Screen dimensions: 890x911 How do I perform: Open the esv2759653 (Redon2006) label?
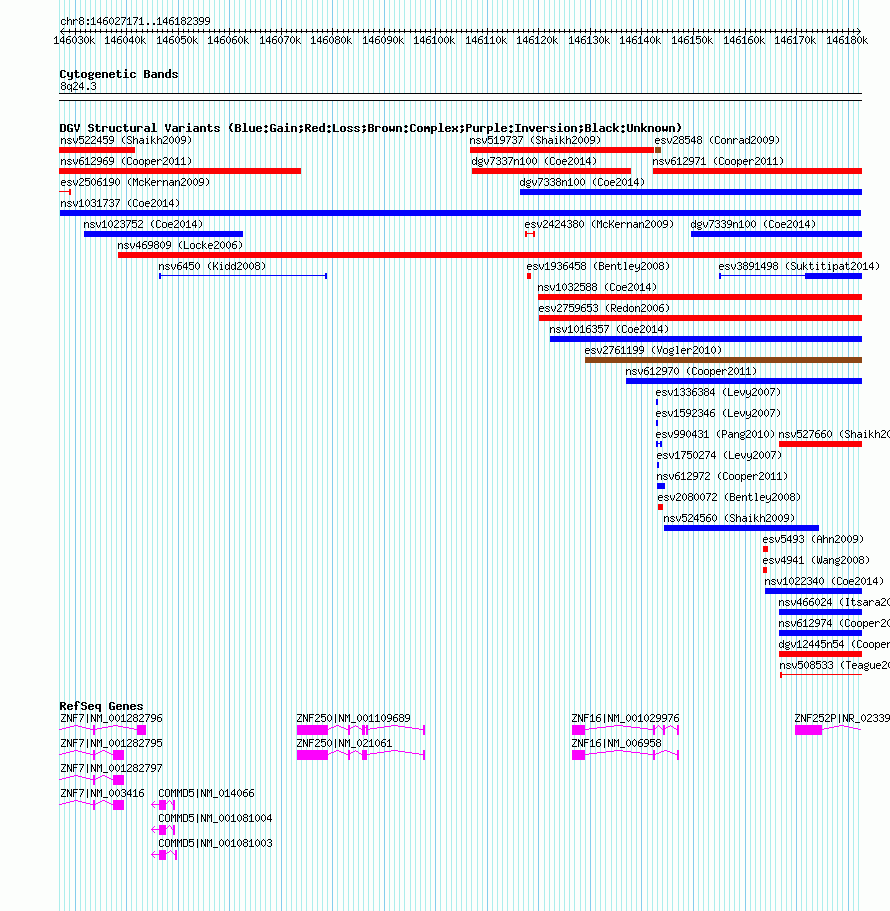coord(604,308)
